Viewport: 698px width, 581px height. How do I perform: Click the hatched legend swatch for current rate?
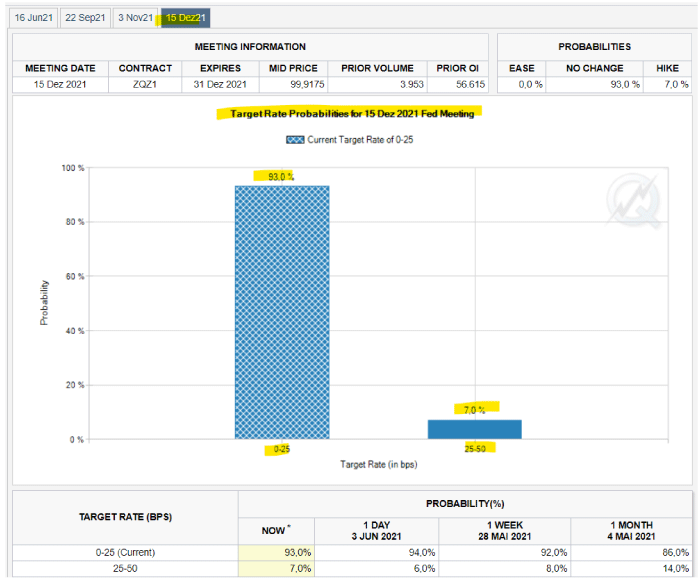pos(295,140)
